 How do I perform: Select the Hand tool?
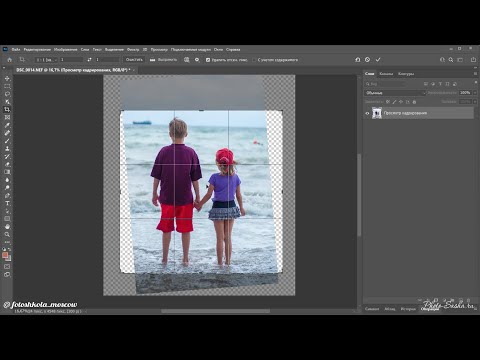pyautogui.click(x=7, y=227)
